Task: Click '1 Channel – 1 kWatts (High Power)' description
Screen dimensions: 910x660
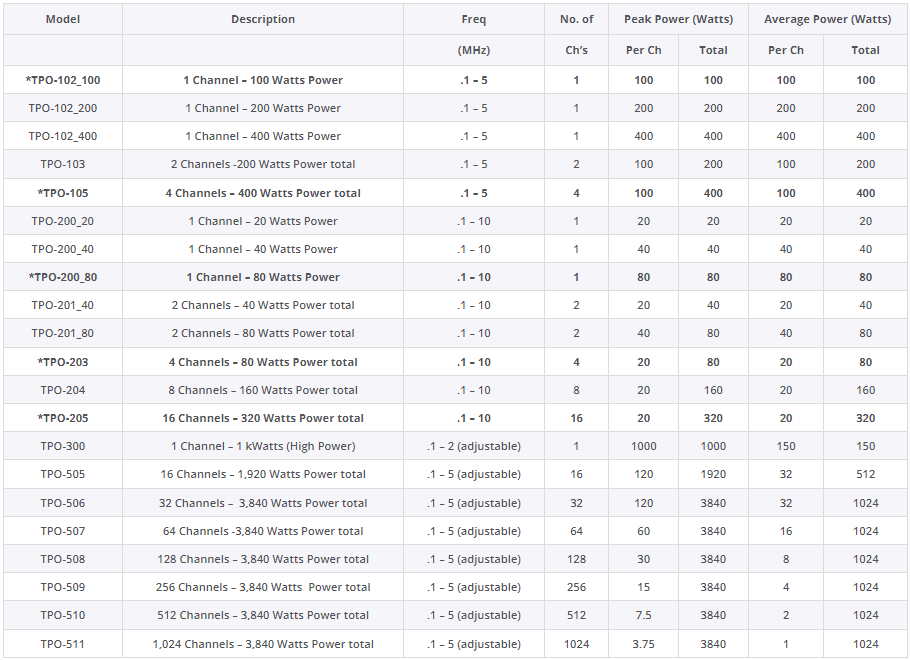Action: coord(263,446)
